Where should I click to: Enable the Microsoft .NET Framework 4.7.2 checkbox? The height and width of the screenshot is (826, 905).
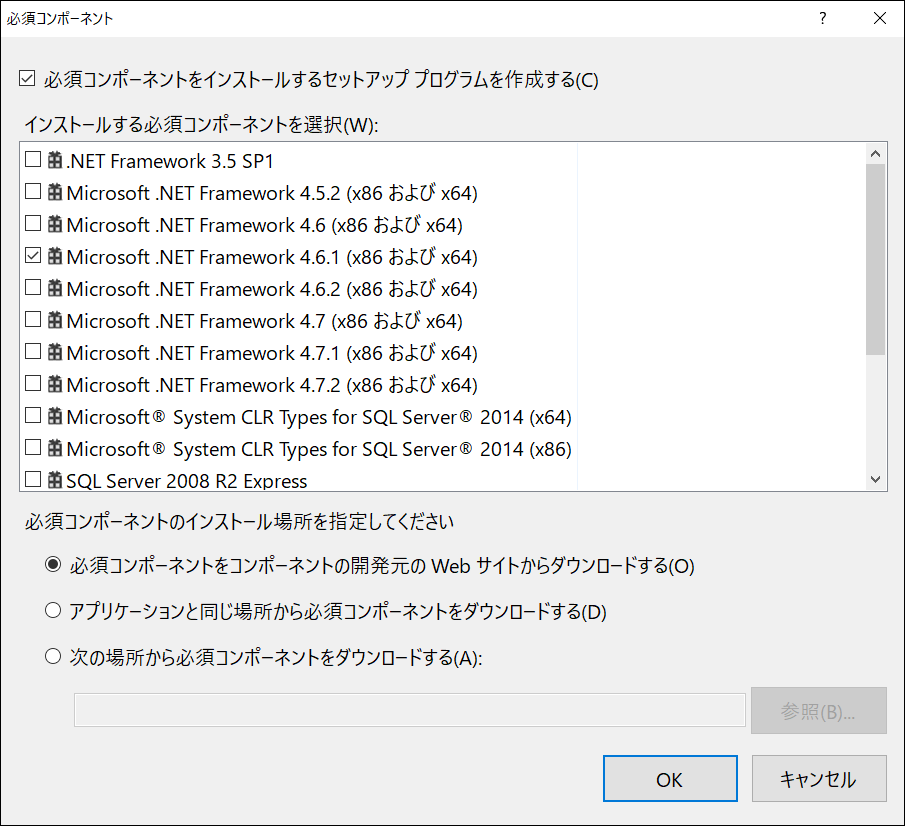tap(33, 384)
